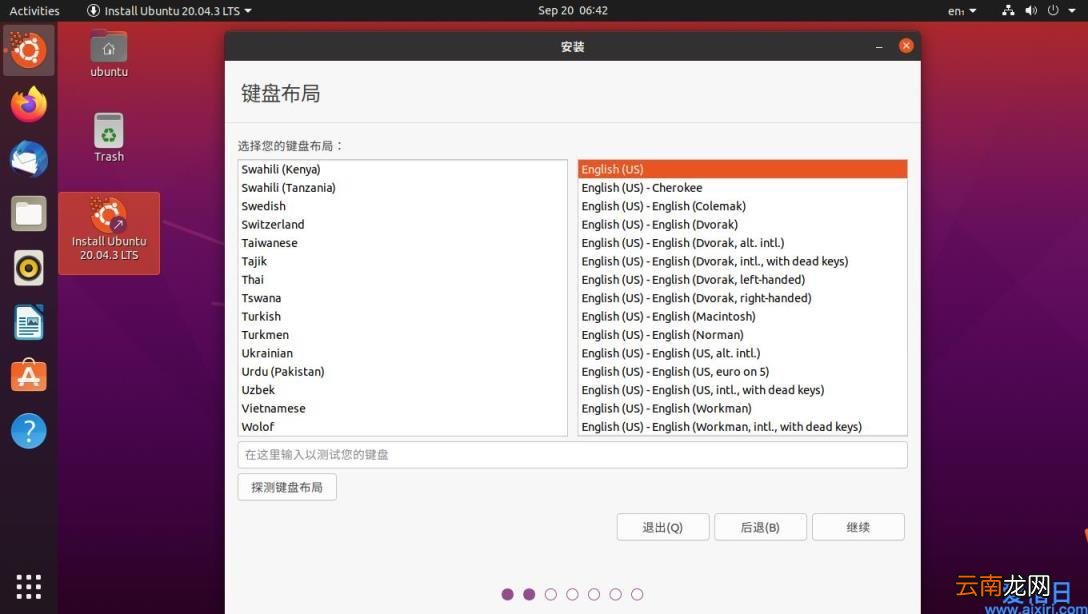Open the en input source dropdown
The height and width of the screenshot is (614, 1088).
[962, 10]
